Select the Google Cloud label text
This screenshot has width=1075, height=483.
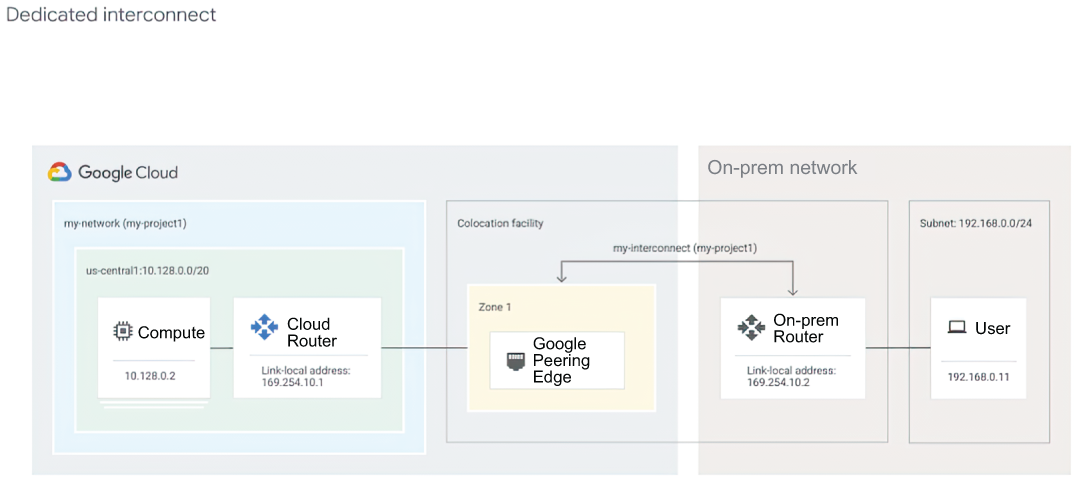pyautogui.click(x=128, y=172)
